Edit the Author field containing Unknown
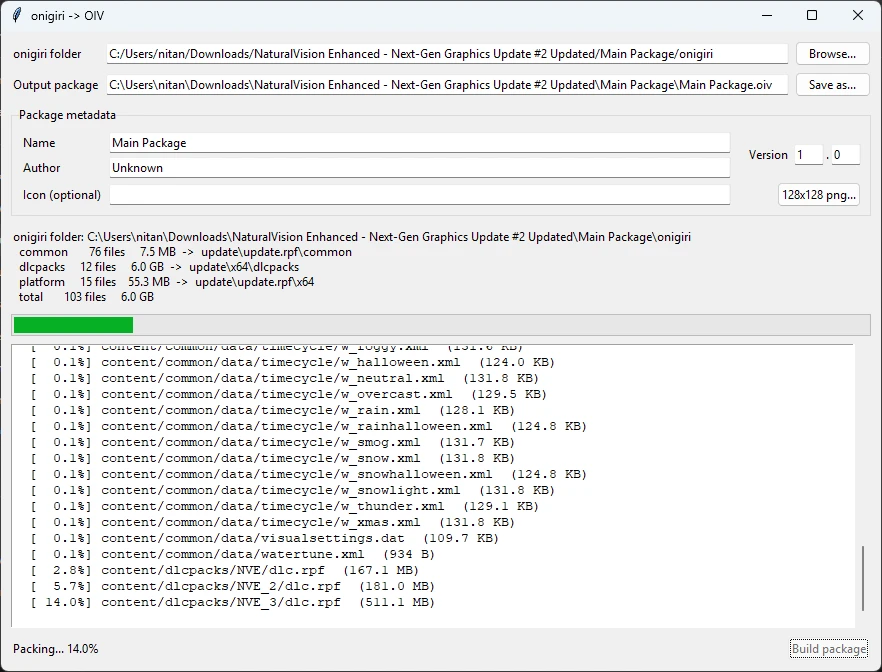This screenshot has width=882, height=672. pos(420,168)
